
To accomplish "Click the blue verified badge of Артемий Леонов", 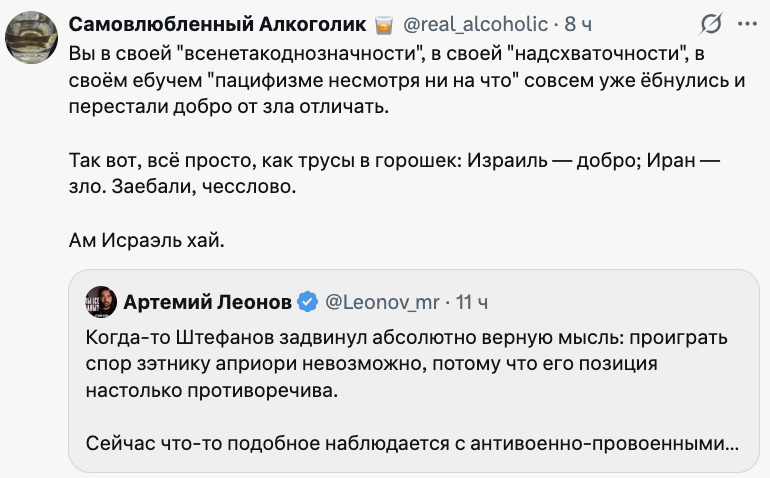I will tap(308, 302).
